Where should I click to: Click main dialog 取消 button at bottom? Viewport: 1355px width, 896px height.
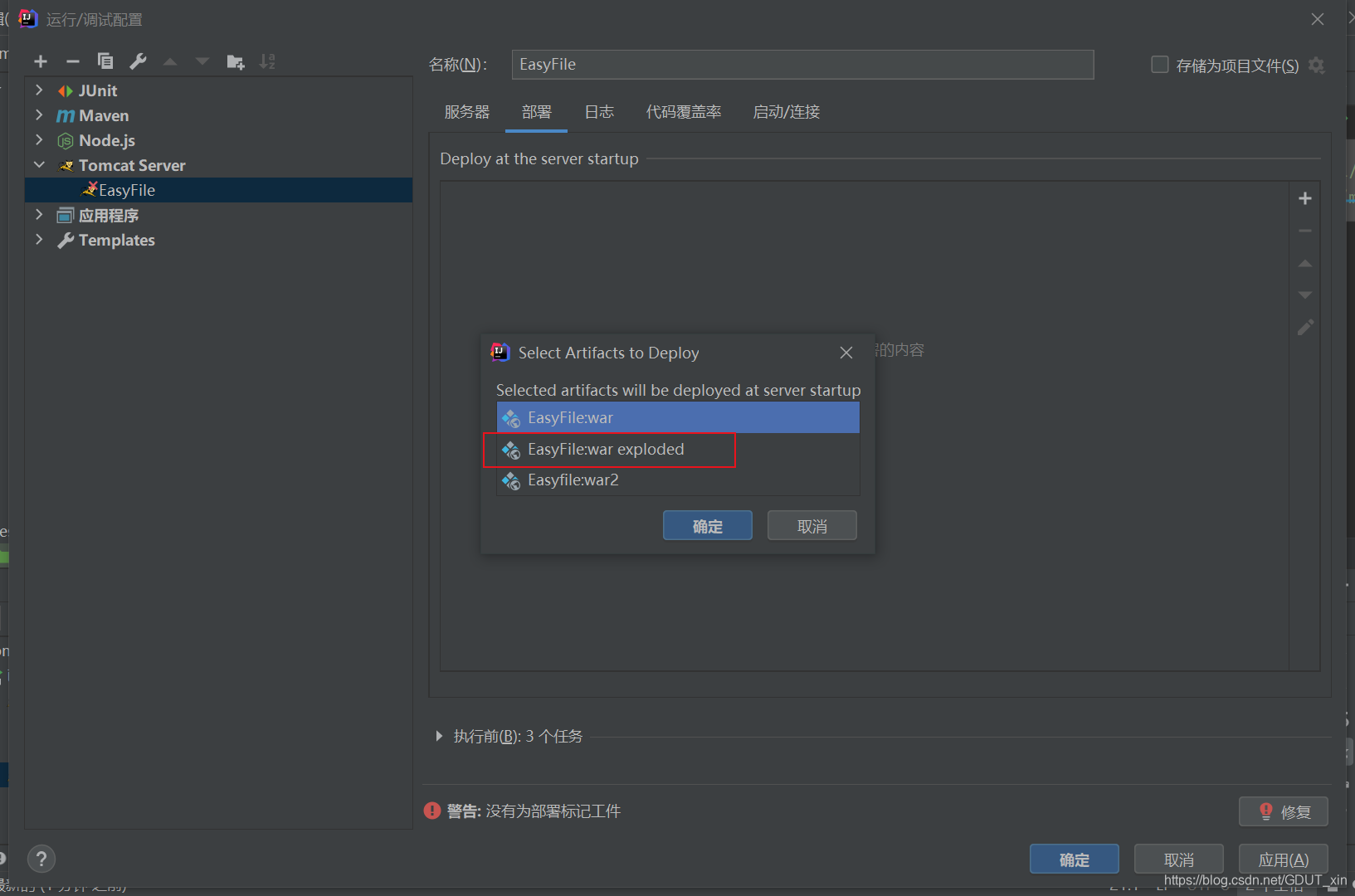pyautogui.click(x=1179, y=859)
